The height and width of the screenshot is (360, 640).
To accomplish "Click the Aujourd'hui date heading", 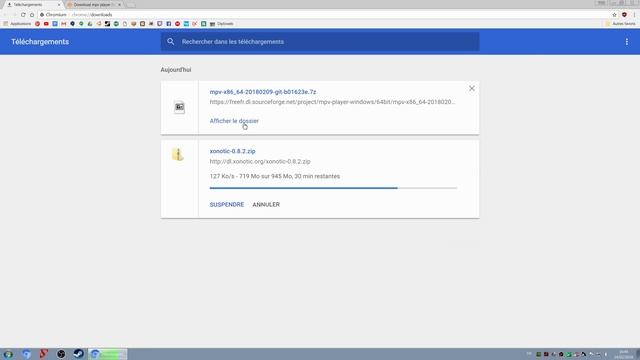I will click(x=176, y=70).
